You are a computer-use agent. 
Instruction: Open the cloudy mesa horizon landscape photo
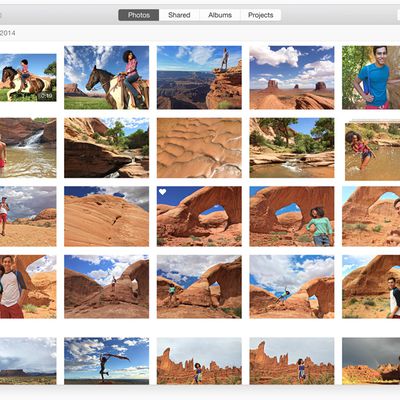click(x=28, y=361)
